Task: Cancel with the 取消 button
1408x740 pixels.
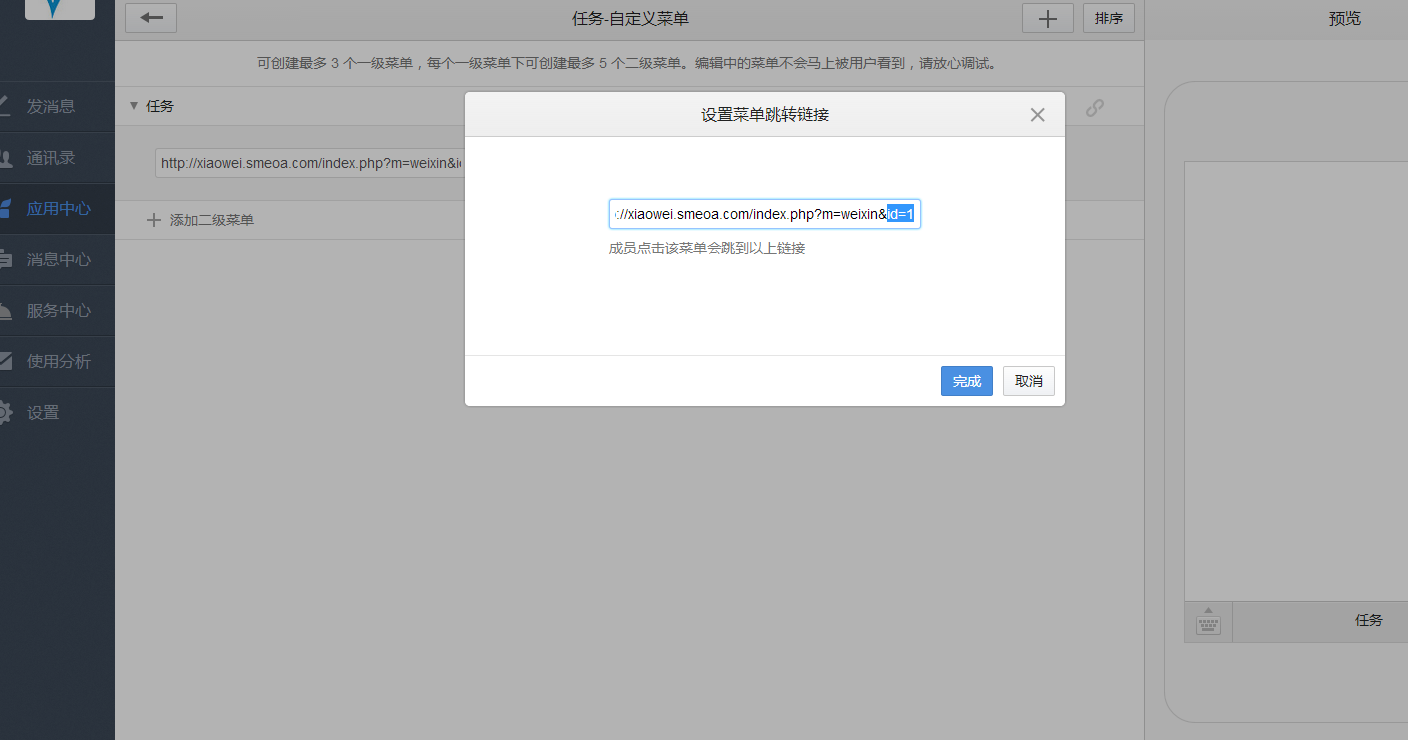Action: (x=1029, y=381)
